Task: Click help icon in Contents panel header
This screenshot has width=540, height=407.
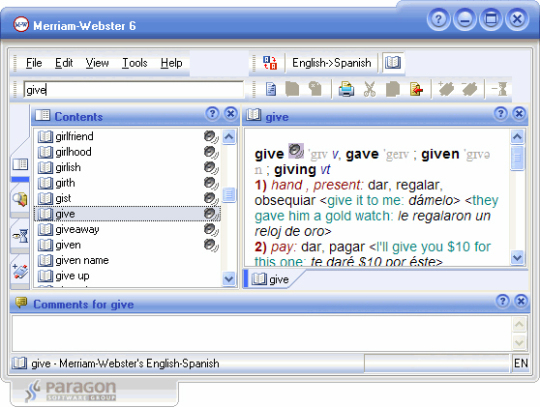Action: (212, 113)
